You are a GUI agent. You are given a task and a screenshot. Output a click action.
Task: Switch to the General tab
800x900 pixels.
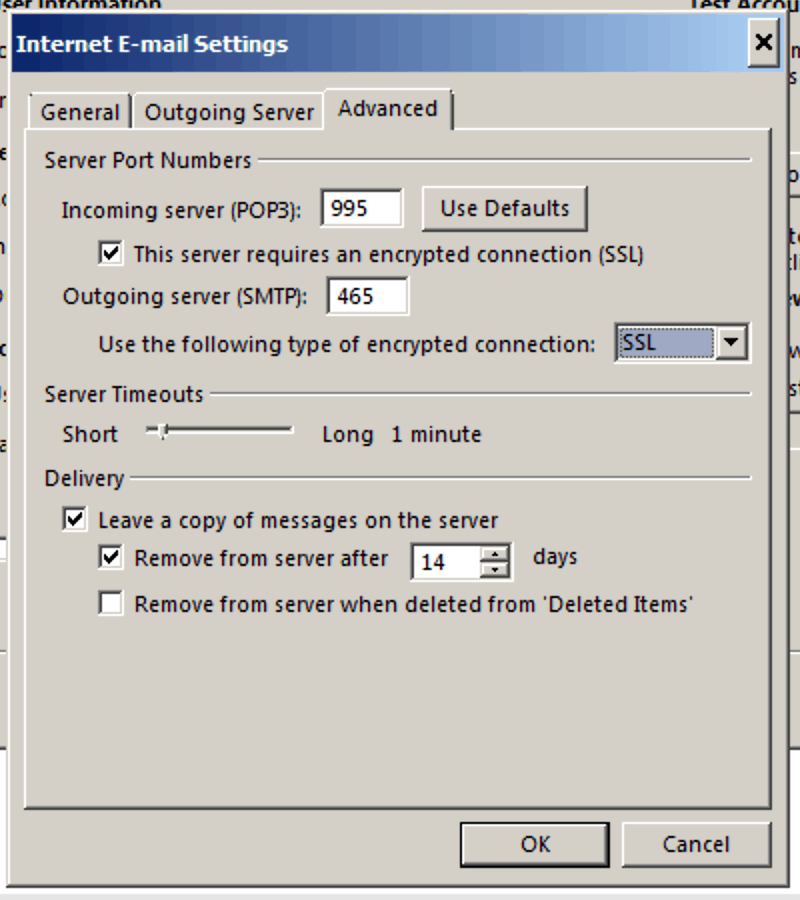pyautogui.click(x=80, y=113)
